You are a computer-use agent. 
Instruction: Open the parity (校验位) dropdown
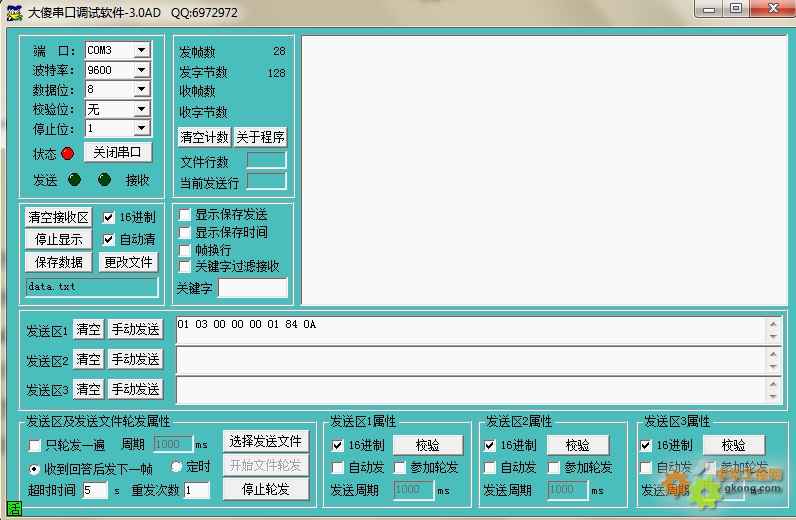point(142,109)
